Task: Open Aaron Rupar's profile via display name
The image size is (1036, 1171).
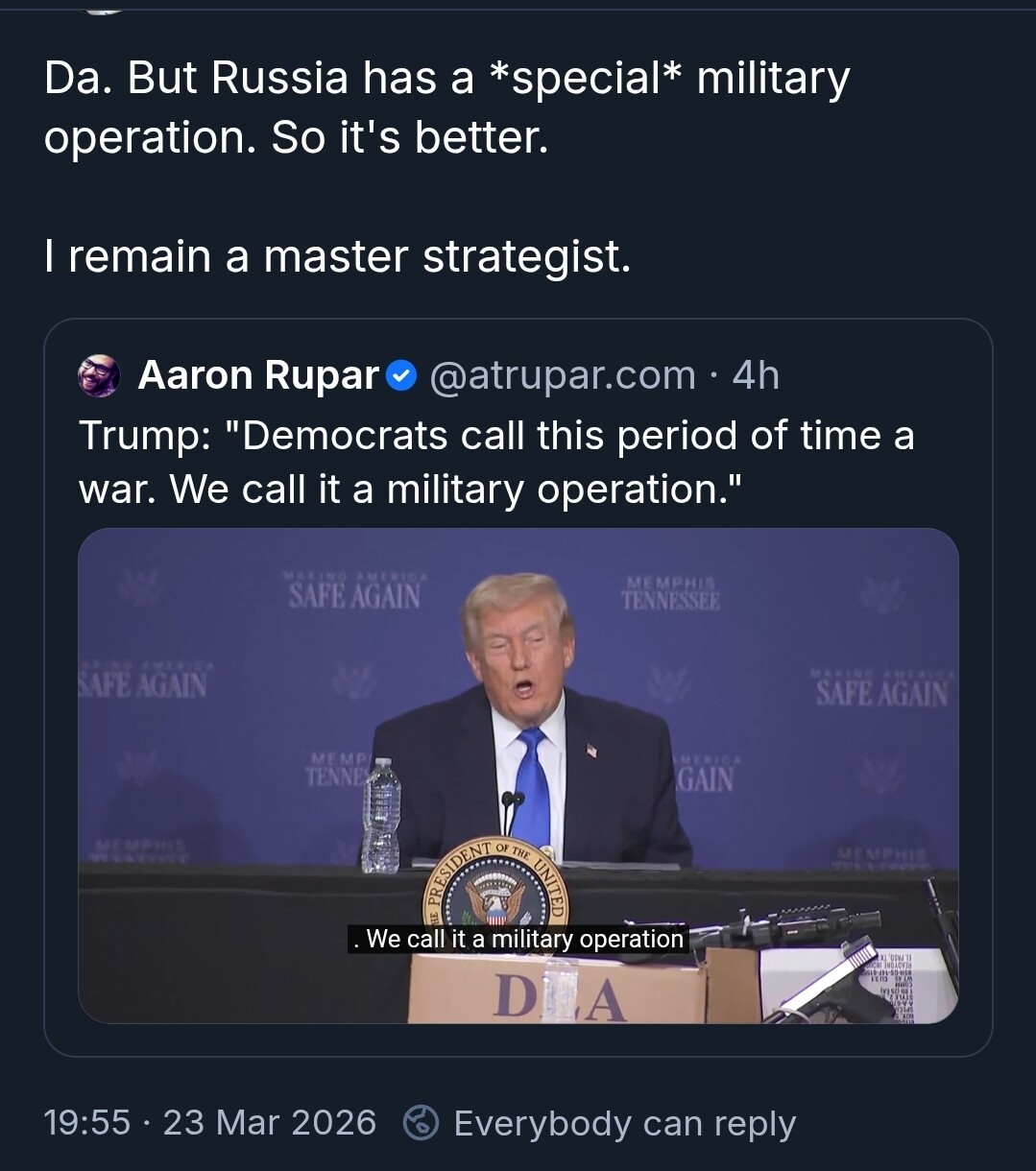Action: (259, 375)
